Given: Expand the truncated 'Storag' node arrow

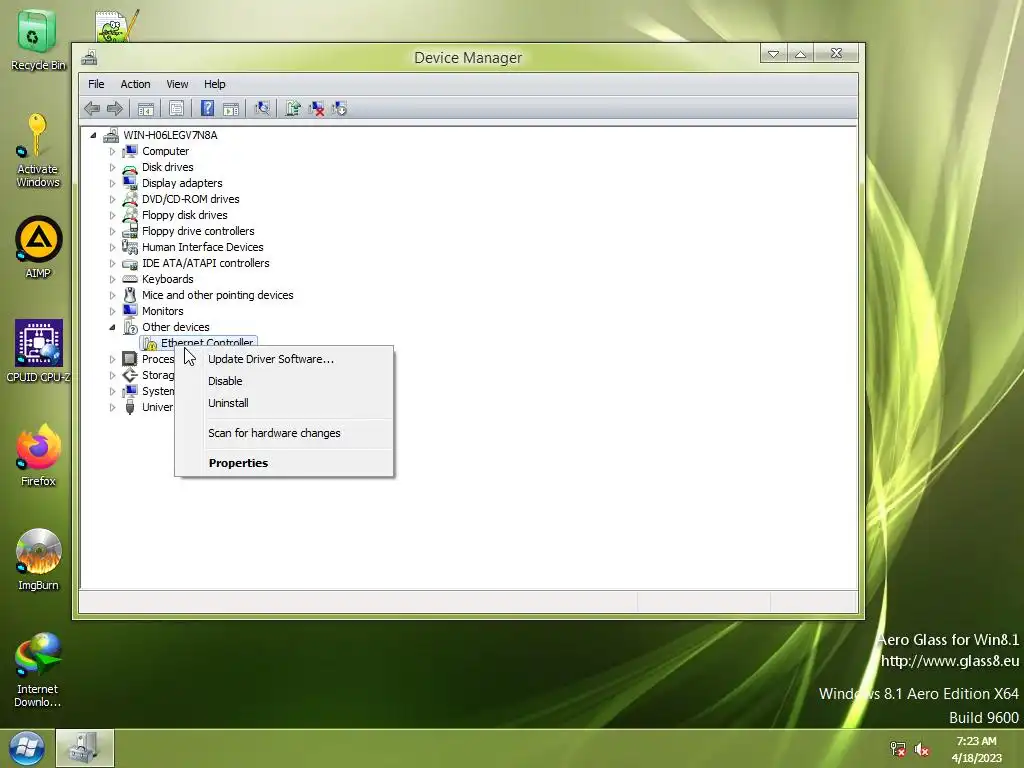Looking at the screenshot, I should click(112, 376).
